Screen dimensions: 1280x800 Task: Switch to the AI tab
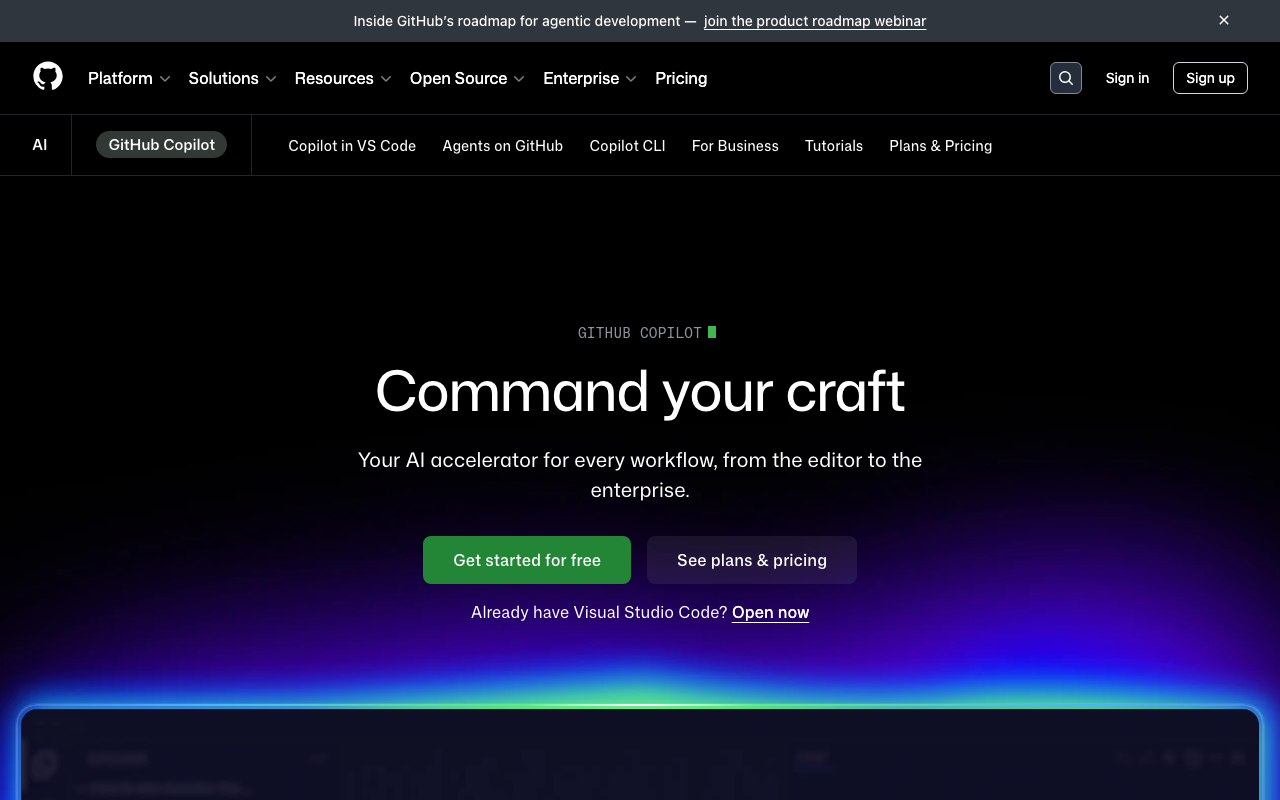pos(39,144)
